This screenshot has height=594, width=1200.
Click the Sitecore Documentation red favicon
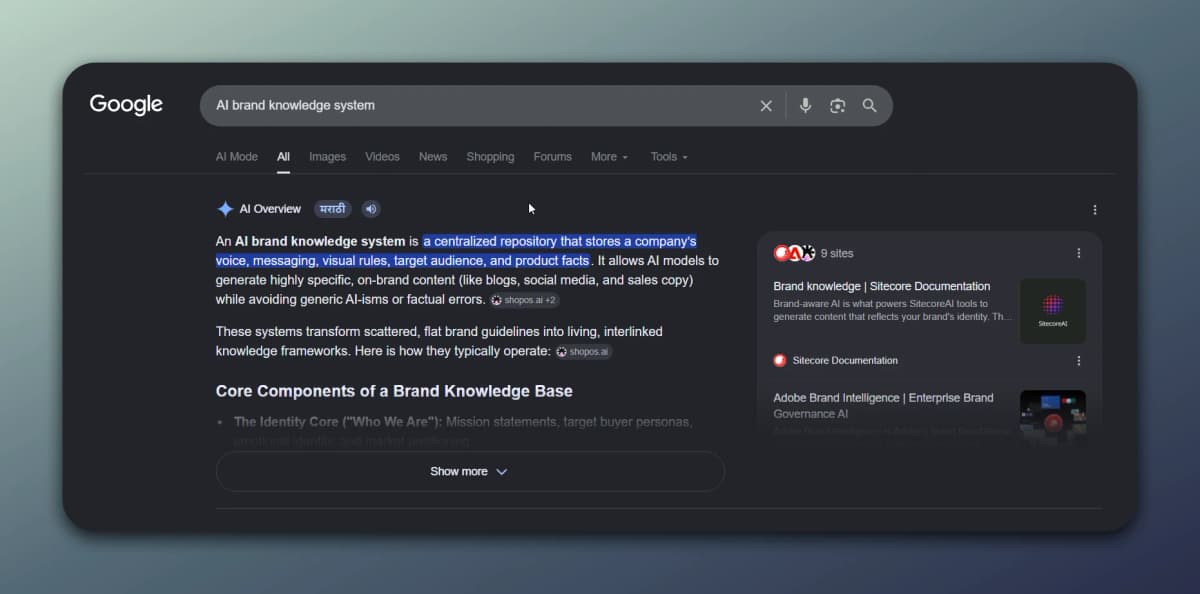pyautogui.click(x=780, y=360)
